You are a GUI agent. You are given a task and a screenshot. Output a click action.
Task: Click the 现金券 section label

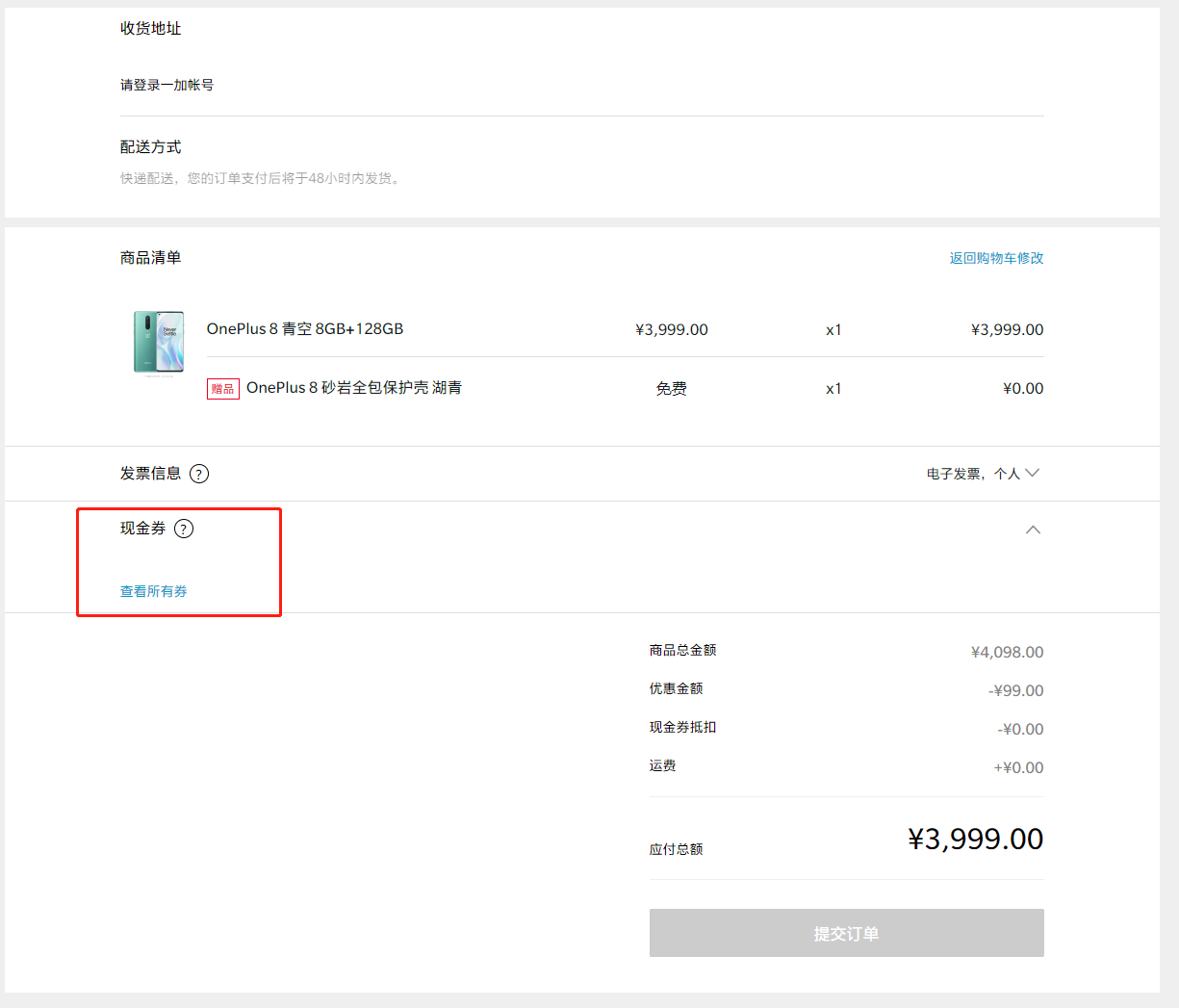pos(142,529)
